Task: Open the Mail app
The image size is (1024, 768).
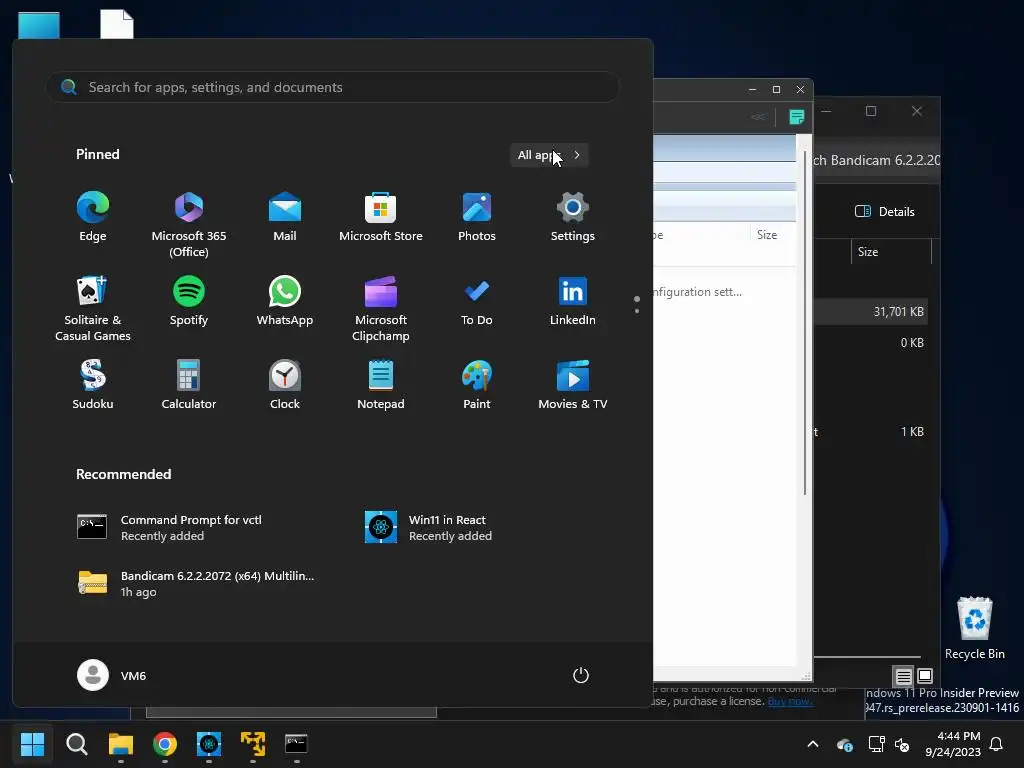Action: pyautogui.click(x=285, y=217)
